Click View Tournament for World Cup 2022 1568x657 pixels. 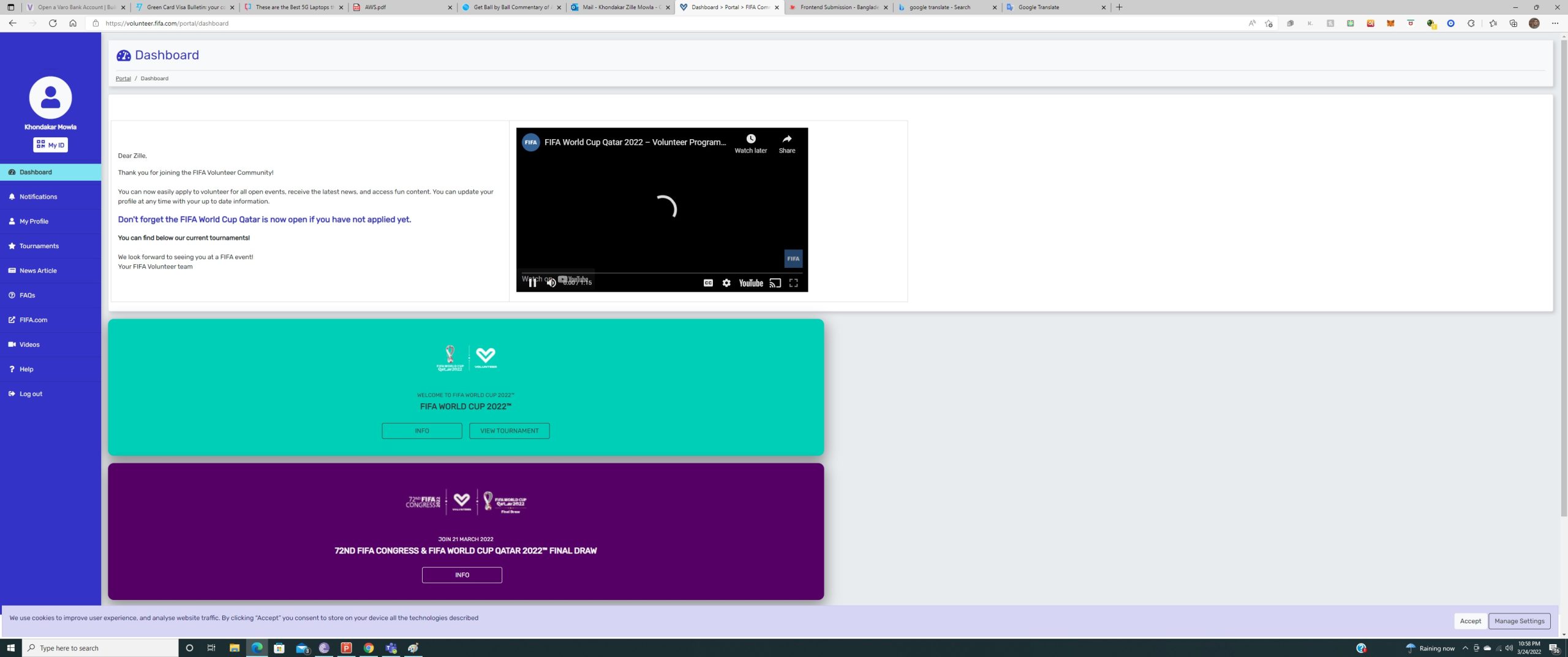pos(509,431)
